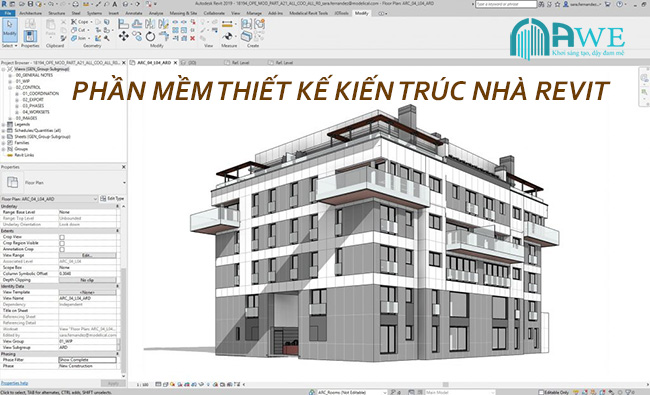
Task: Toggle the Annotation Crop checkbox
Action: point(62,250)
